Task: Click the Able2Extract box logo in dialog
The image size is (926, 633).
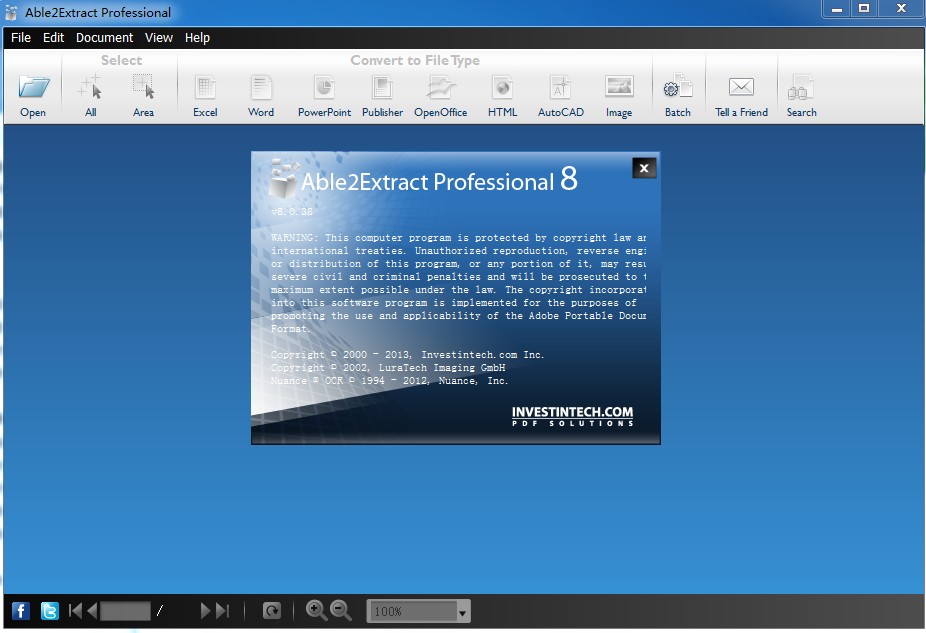Action: (x=284, y=178)
